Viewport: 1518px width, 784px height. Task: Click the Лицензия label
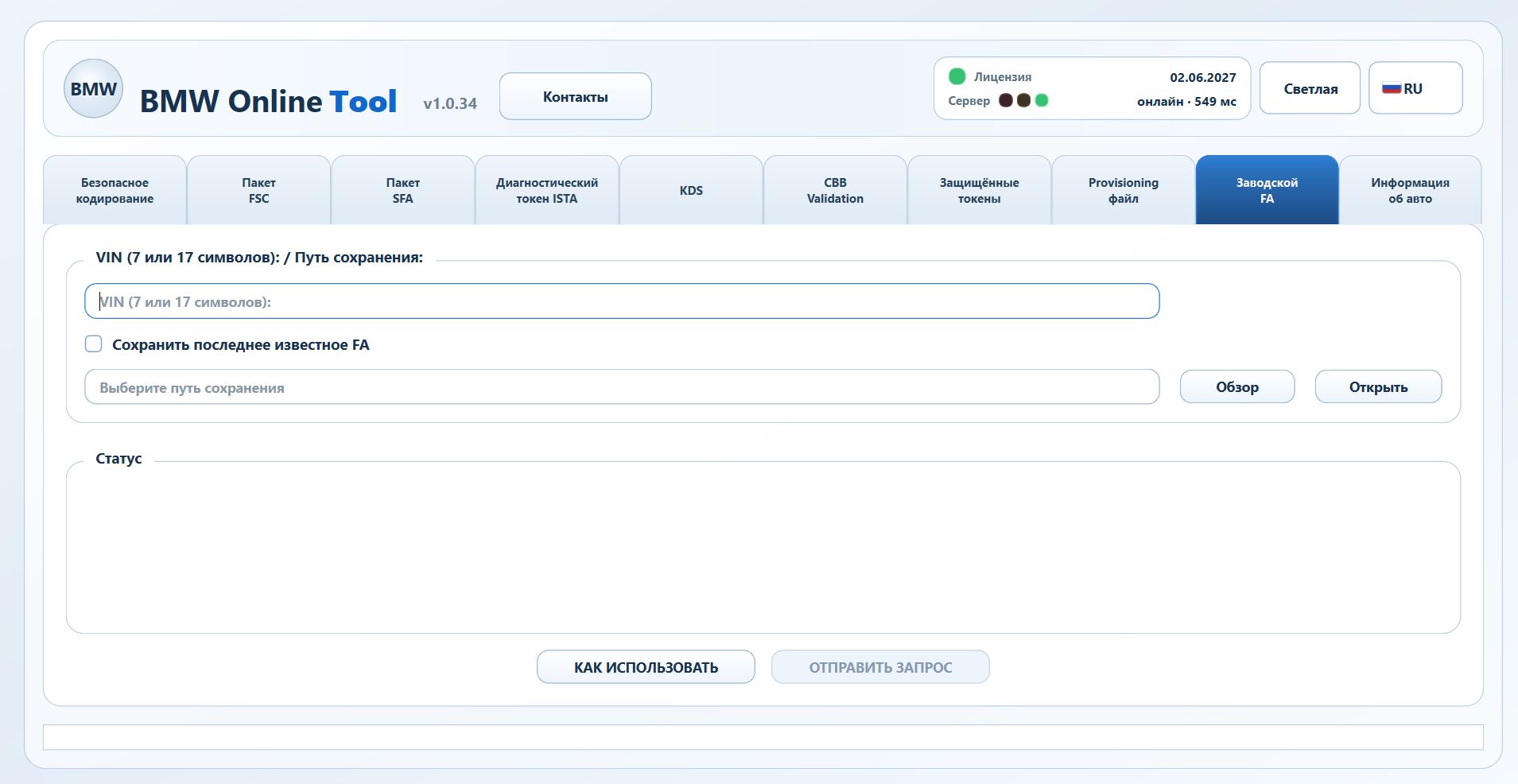[x=1003, y=77]
